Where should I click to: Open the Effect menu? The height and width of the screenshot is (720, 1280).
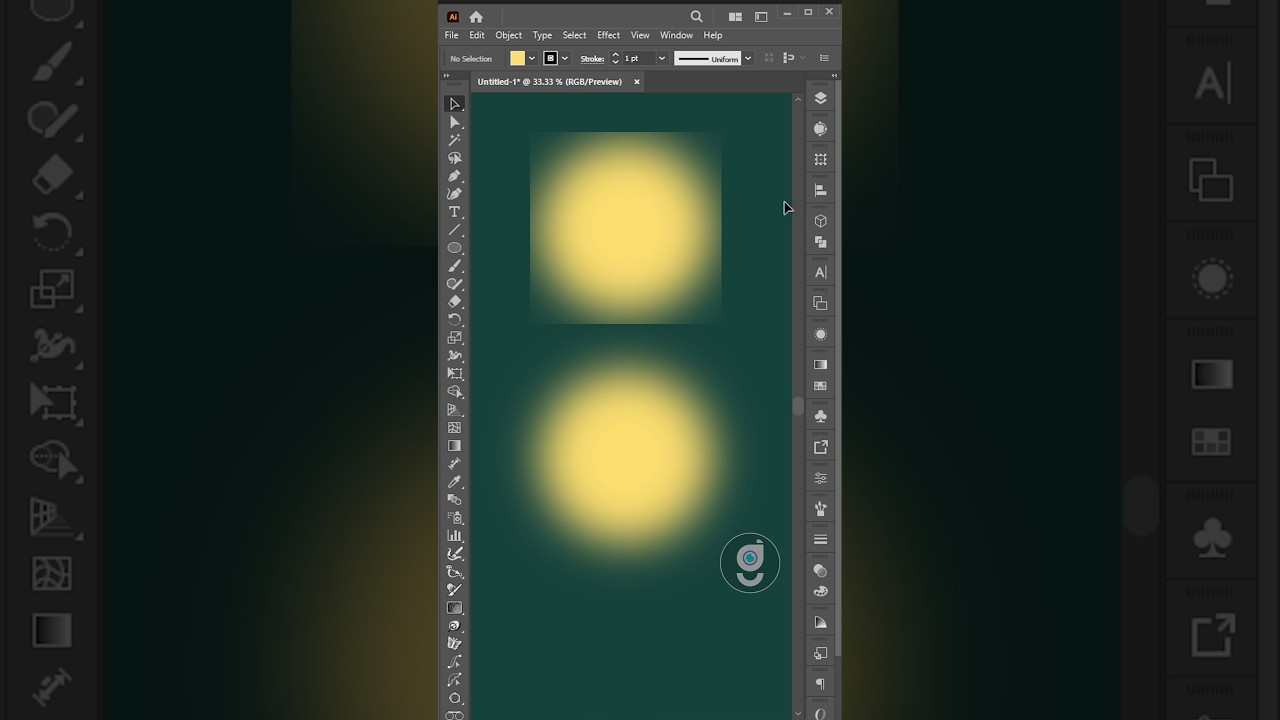click(609, 35)
